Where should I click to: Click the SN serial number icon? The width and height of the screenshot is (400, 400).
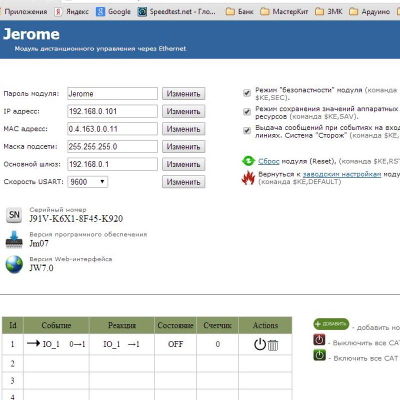point(14,215)
